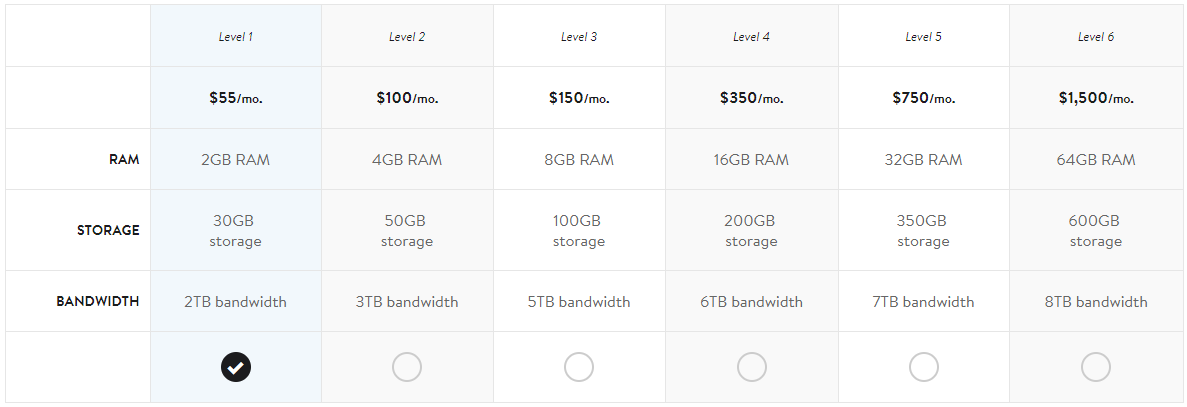This screenshot has height=407, width=1187.
Task: Pick the Level 6 plan radio button
Action: tap(1096, 367)
